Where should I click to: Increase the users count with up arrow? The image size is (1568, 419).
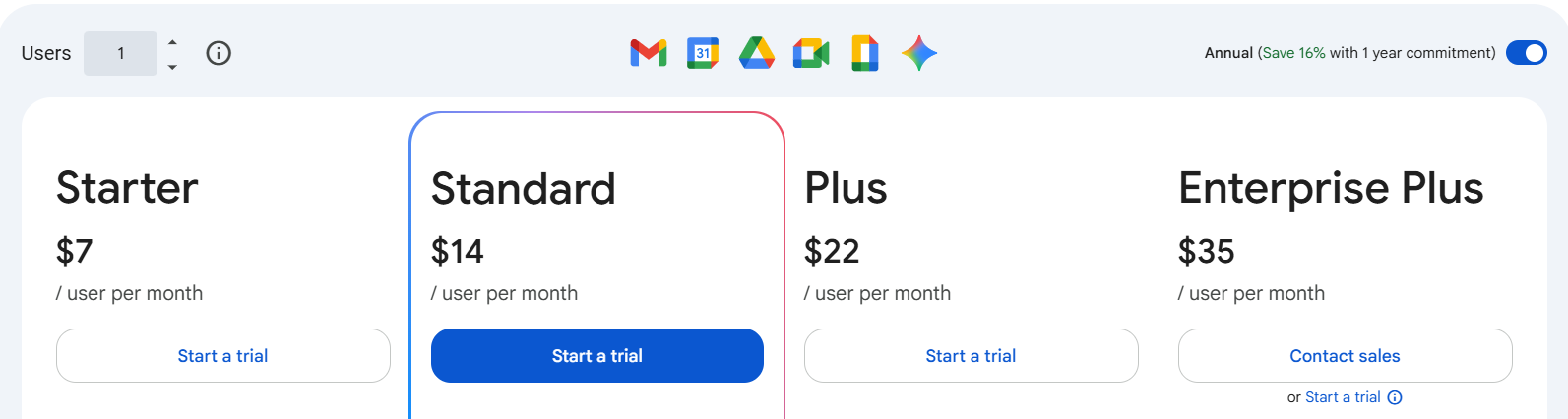(172, 42)
